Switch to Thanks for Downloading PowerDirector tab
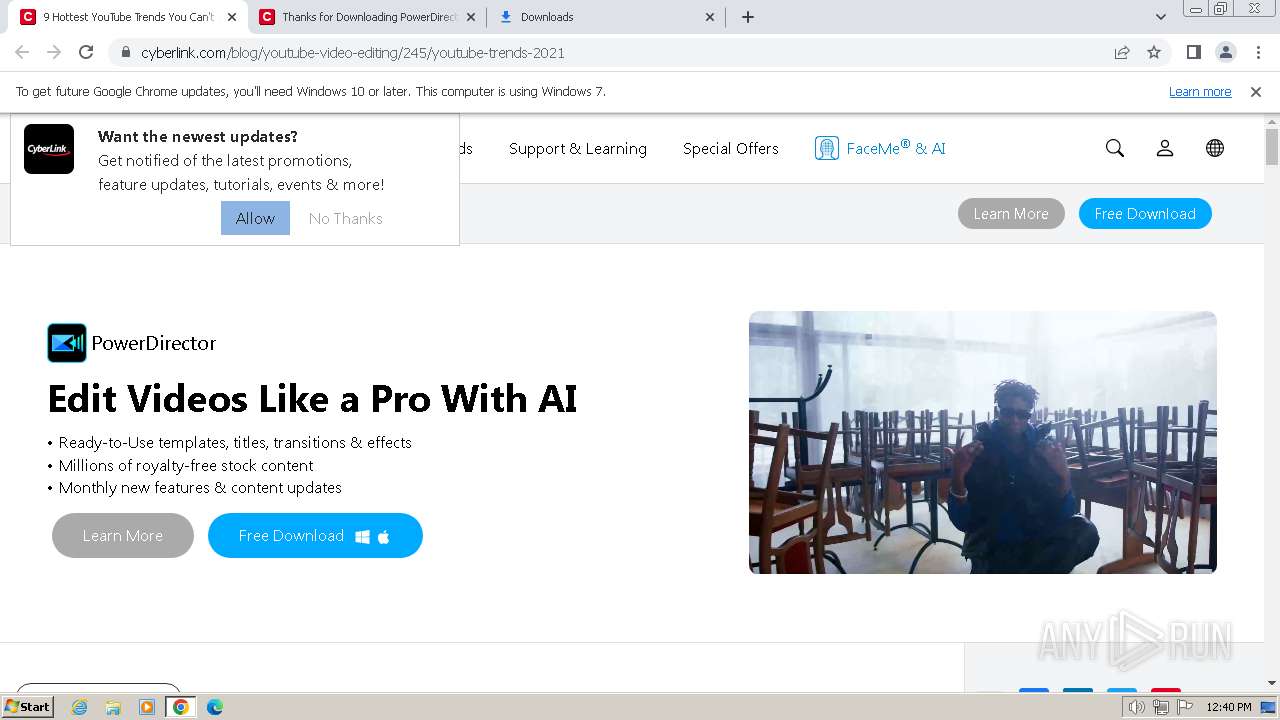1280x720 pixels. [368, 17]
